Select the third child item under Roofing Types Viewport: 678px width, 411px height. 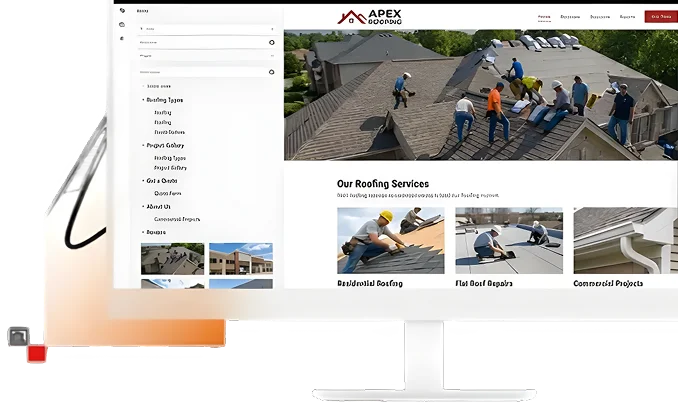click(170, 132)
